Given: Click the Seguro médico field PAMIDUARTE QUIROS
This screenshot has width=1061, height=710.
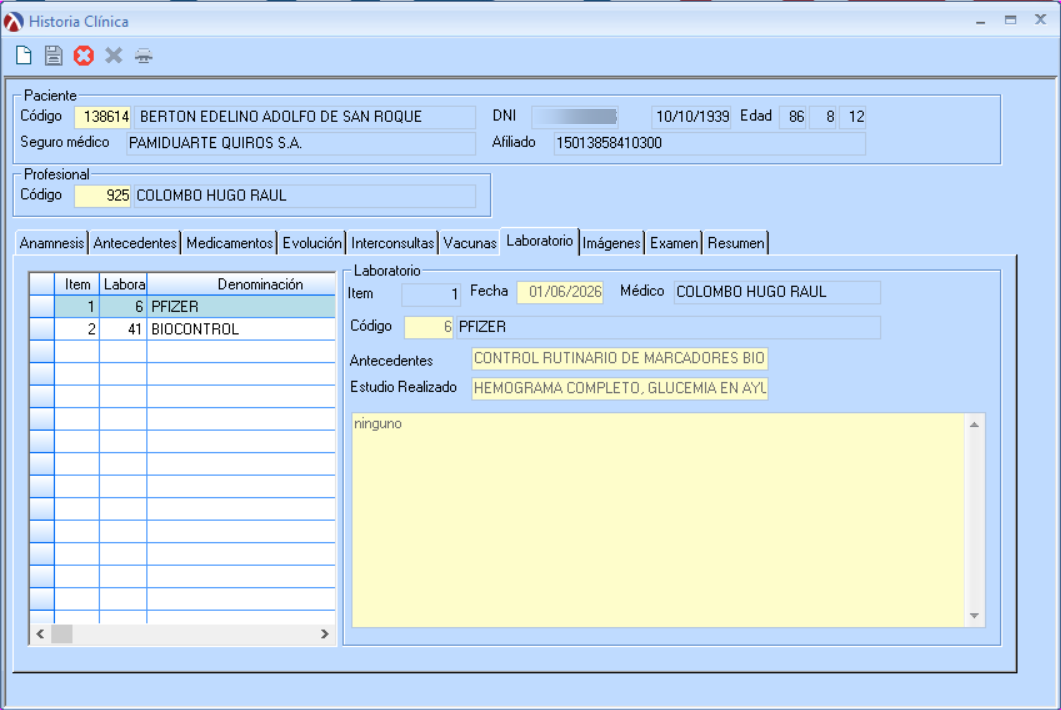Looking at the screenshot, I should click(301, 143).
